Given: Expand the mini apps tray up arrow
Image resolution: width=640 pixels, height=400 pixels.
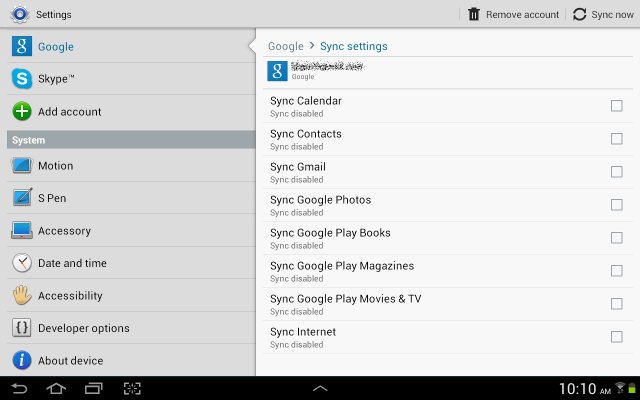Looking at the screenshot, I should point(320,388).
